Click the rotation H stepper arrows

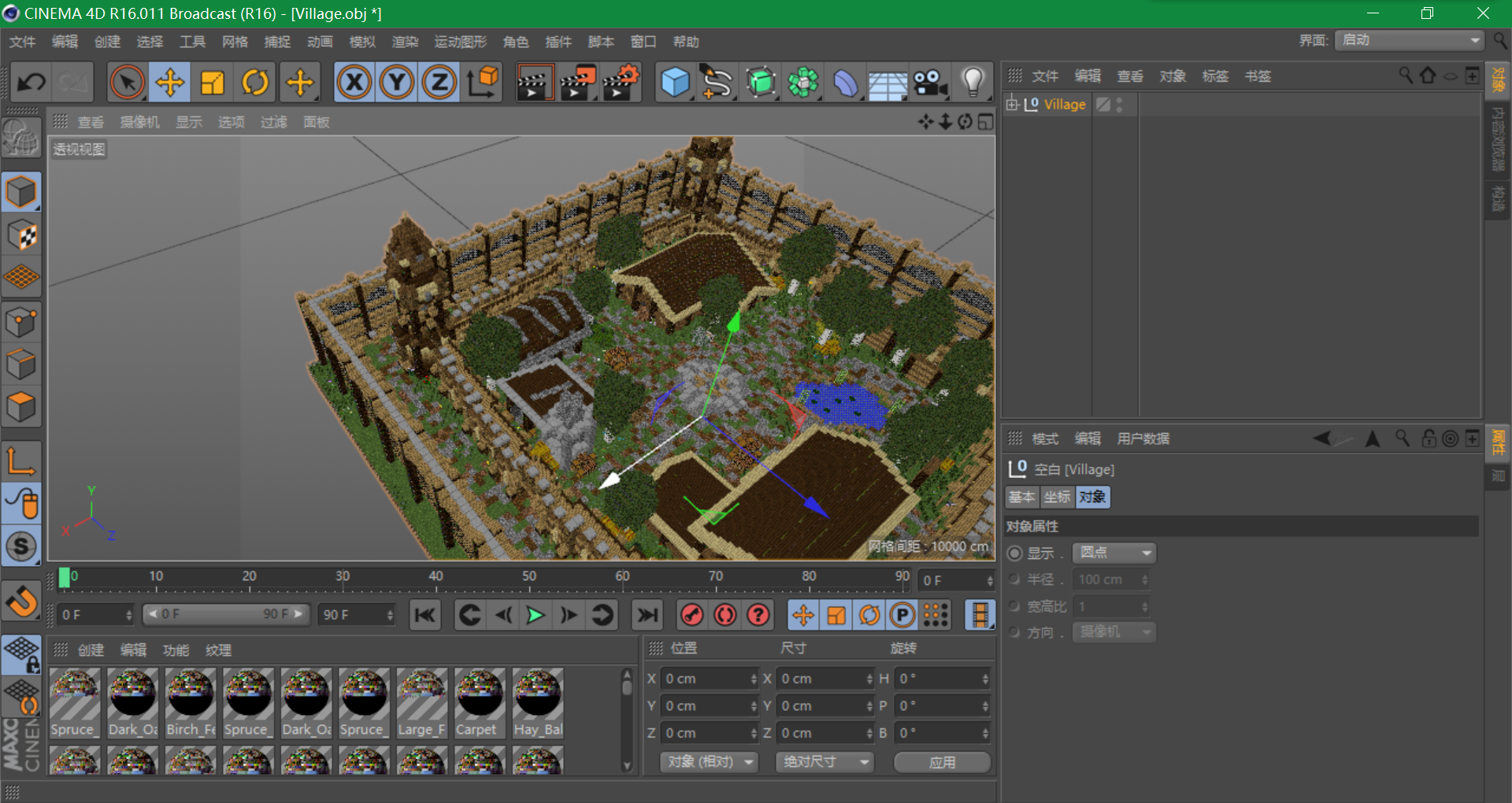click(x=985, y=679)
